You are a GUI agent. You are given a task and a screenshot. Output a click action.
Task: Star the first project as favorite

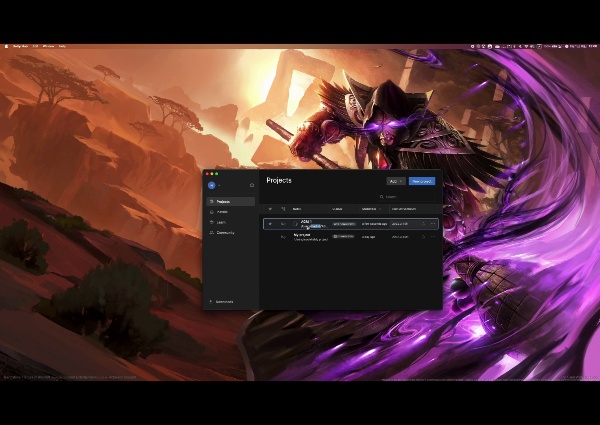point(270,224)
